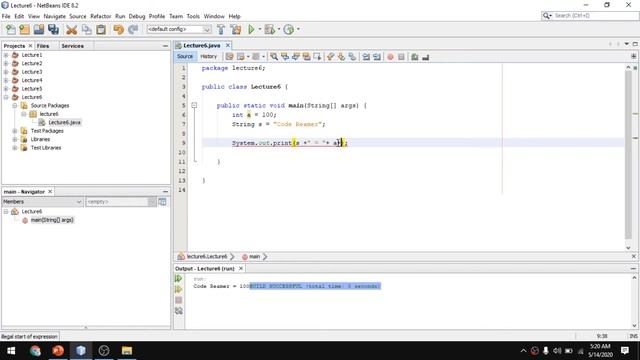640x360 pixels.
Task: Click editor Last Edit icon
Action: coord(229,57)
